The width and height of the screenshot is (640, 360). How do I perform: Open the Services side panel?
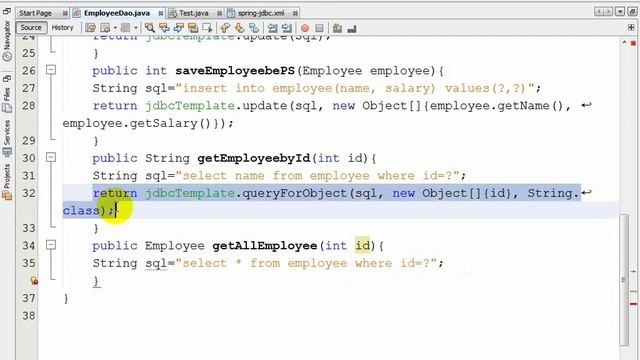click(x=7, y=138)
